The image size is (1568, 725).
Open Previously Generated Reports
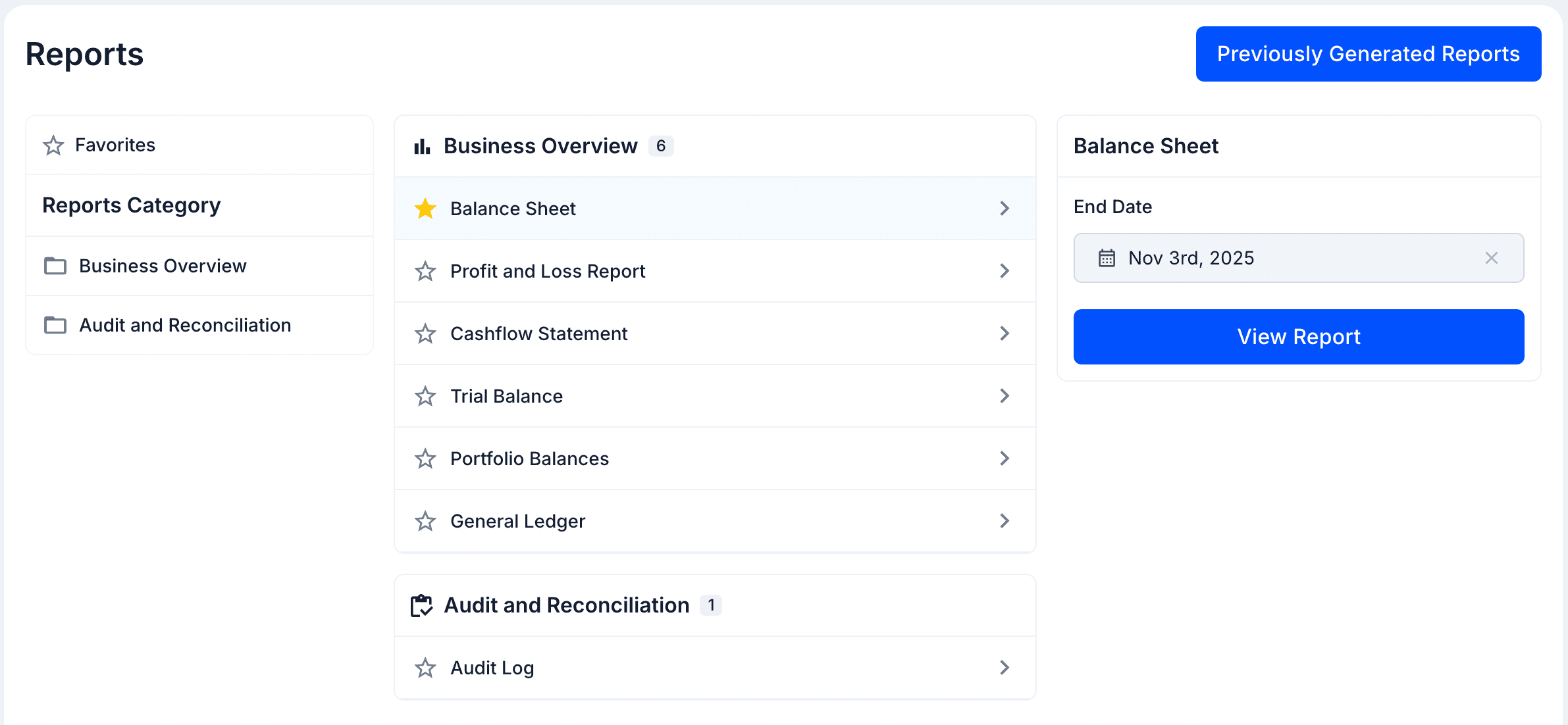tap(1368, 53)
